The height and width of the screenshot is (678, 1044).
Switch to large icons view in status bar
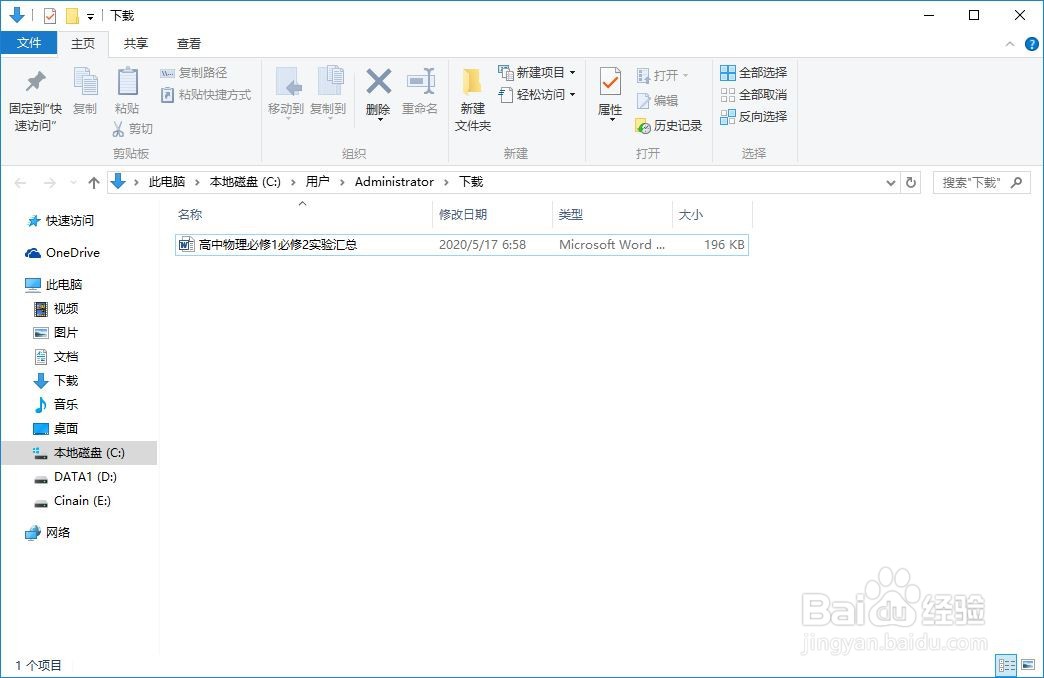1027,665
